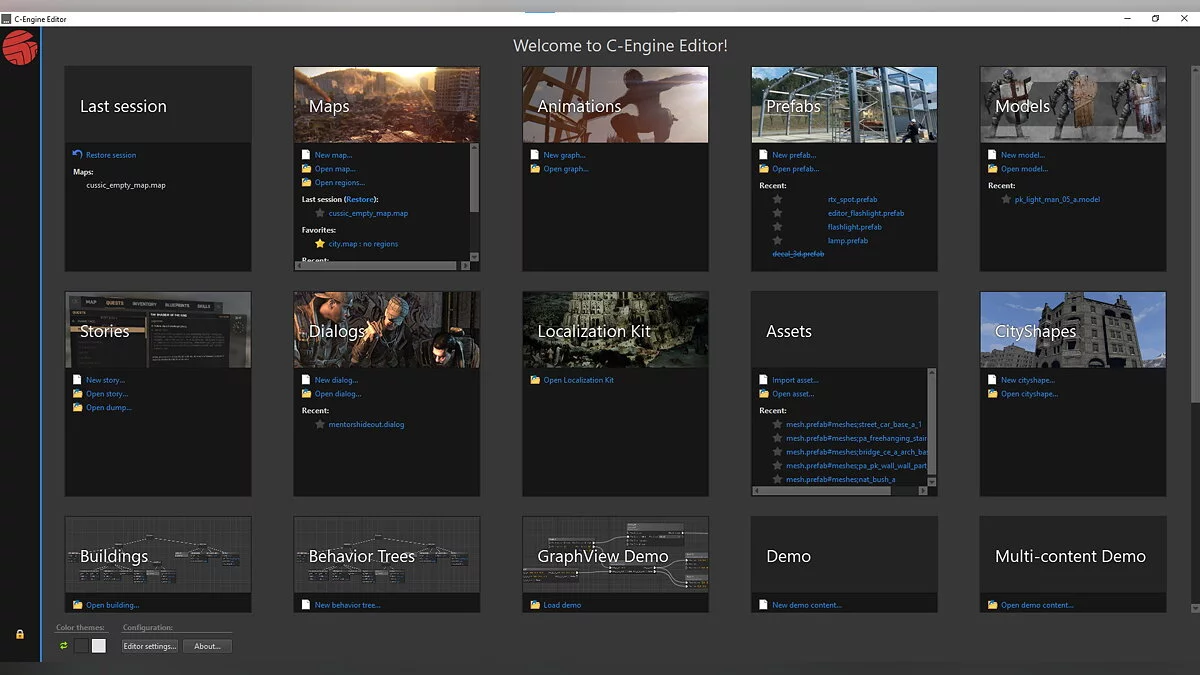Open the CityShapes tile header

click(1072, 330)
